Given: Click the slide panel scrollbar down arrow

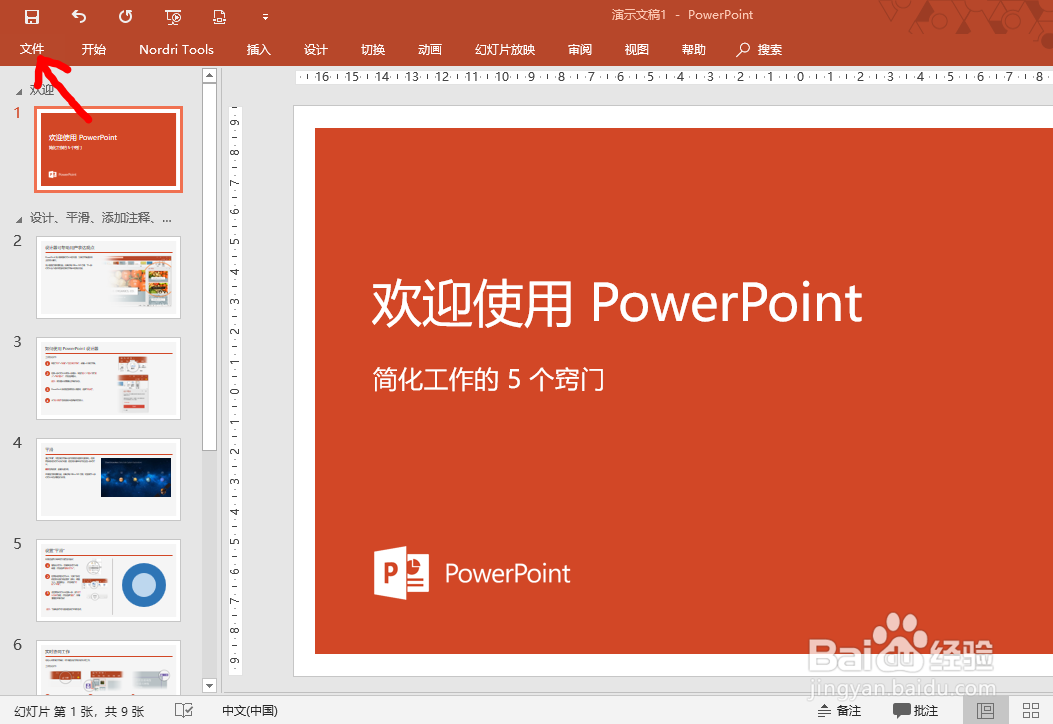Looking at the screenshot, I should pyautogui.click(x=209, y=686).
